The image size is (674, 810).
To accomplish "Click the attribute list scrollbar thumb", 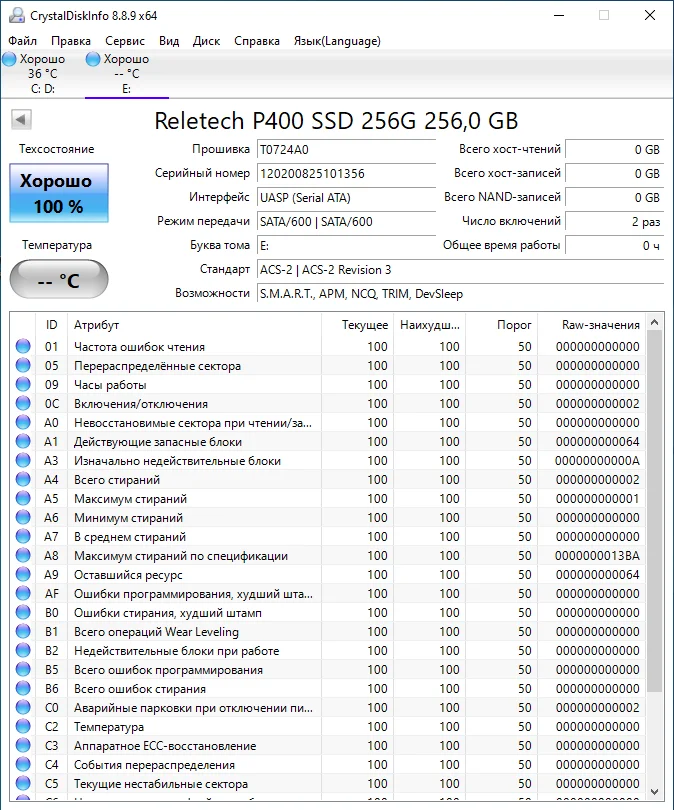I will tap(654, 511).
